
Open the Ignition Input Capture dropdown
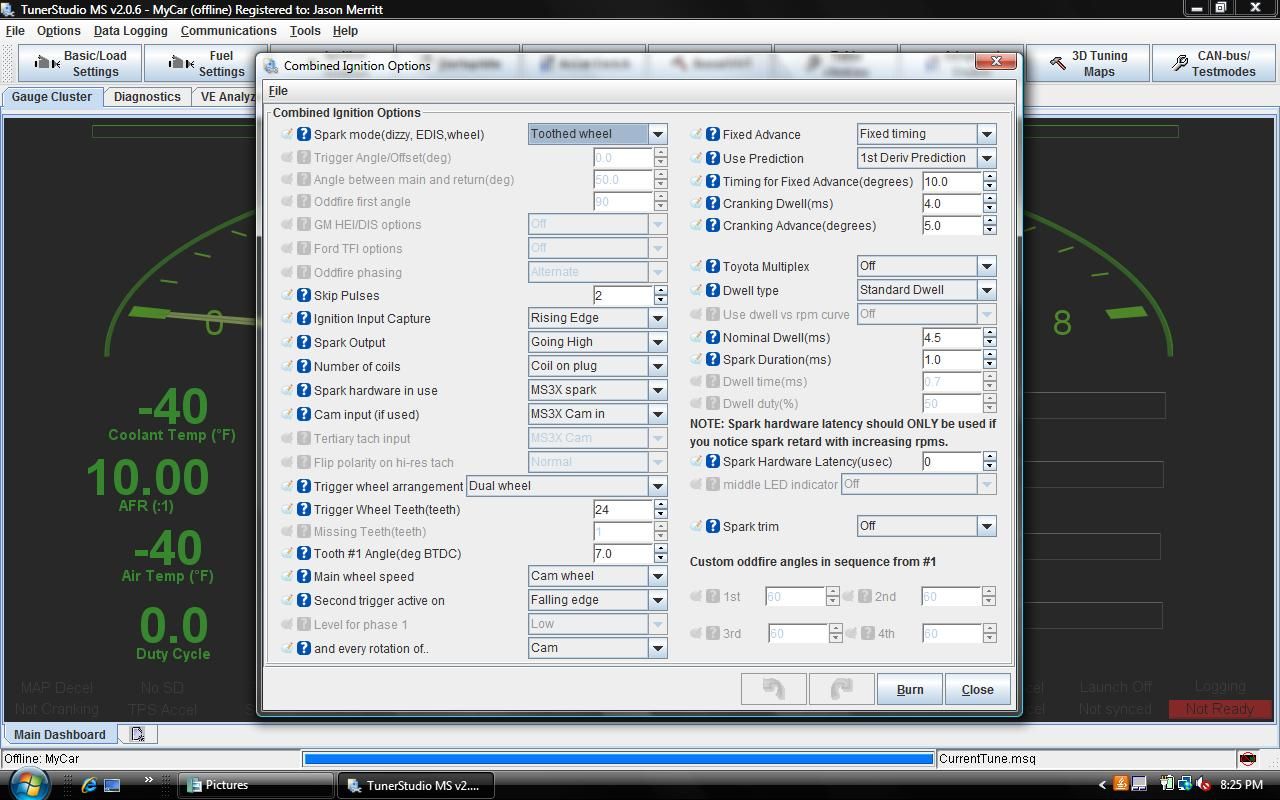658,318
